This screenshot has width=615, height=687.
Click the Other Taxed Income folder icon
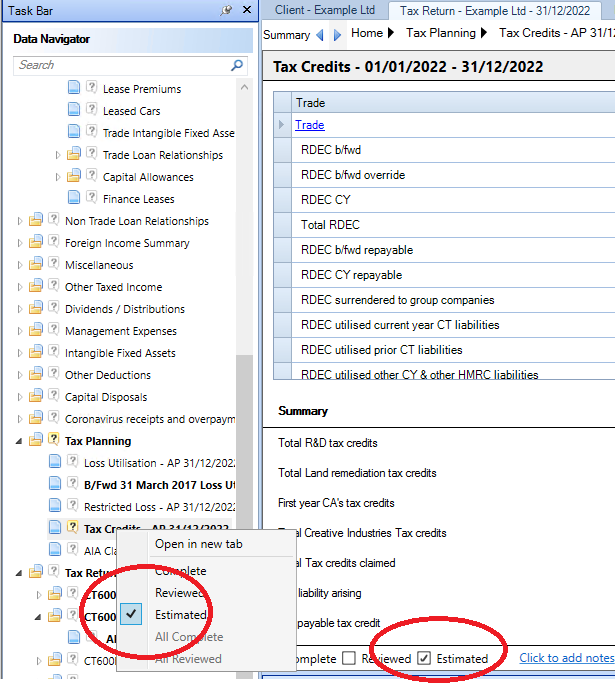click(x=36, y=285)
